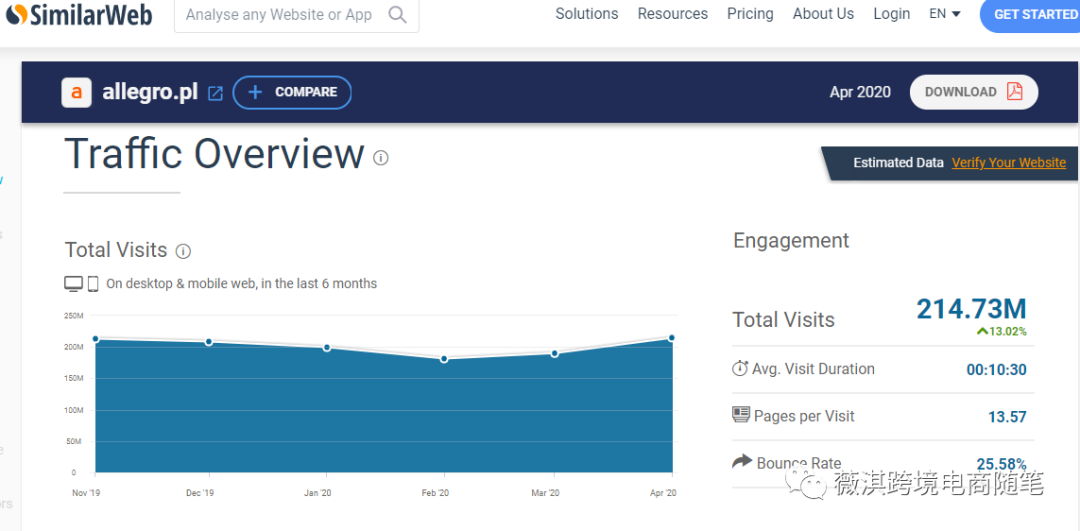Click the allegro.pl orange favicon
The width and height of the screenshot is (1080, 531).
(77, 92)
